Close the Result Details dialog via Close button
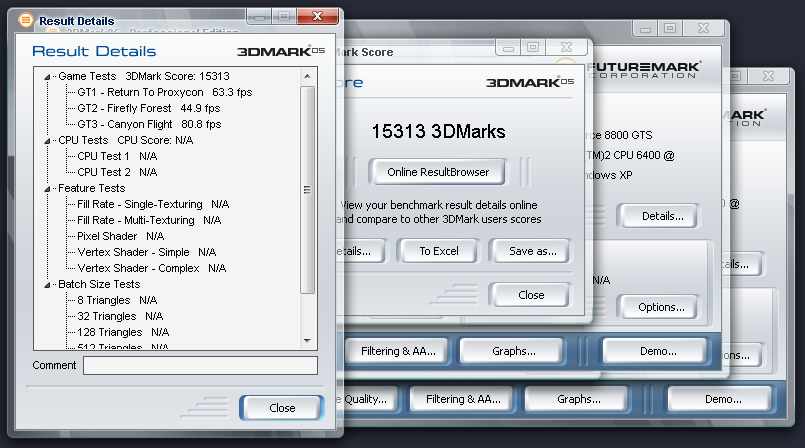Image resolution: width=805 pixels, height=448 pixels. click(282, 408)
